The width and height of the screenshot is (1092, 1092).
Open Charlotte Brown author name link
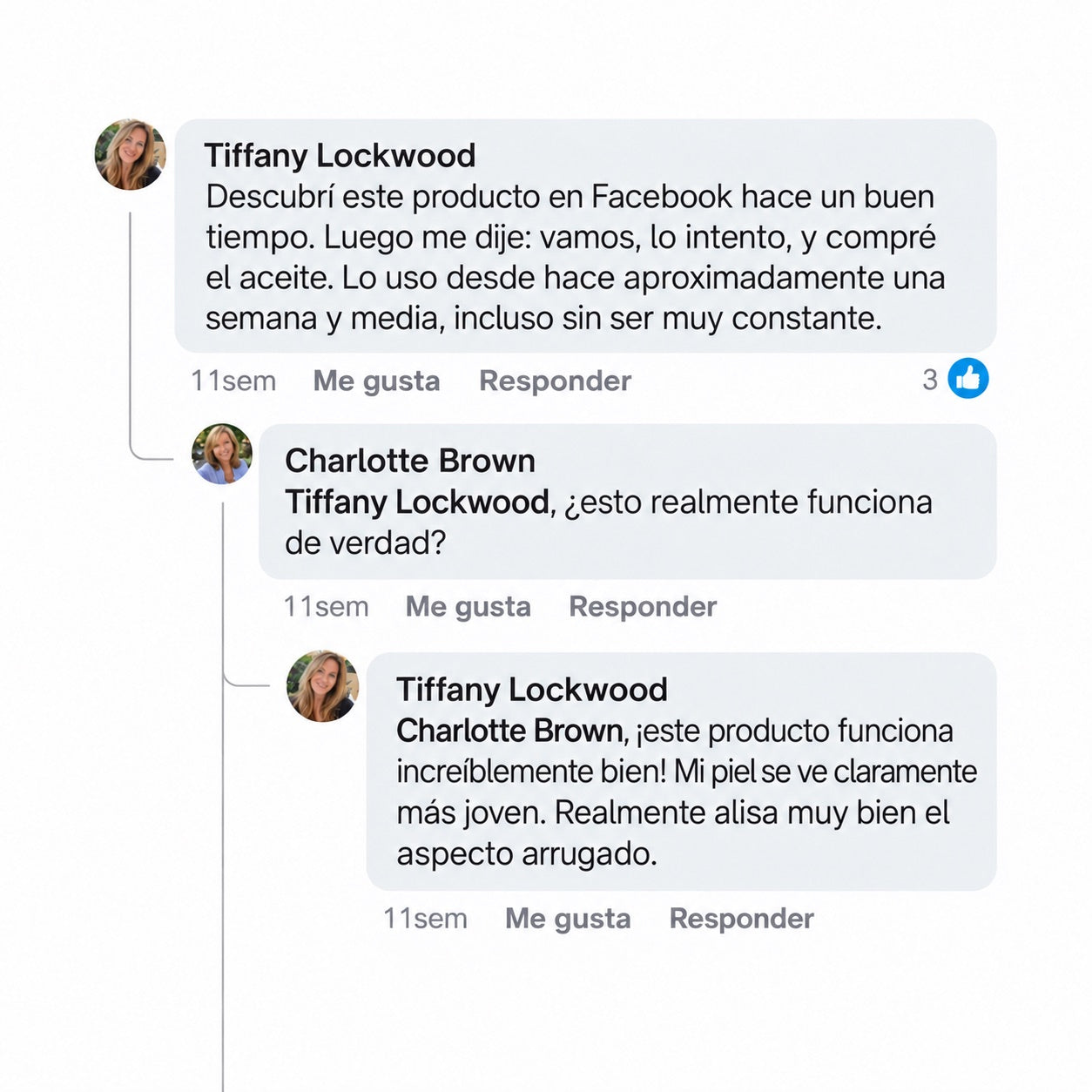click(410, 461)
